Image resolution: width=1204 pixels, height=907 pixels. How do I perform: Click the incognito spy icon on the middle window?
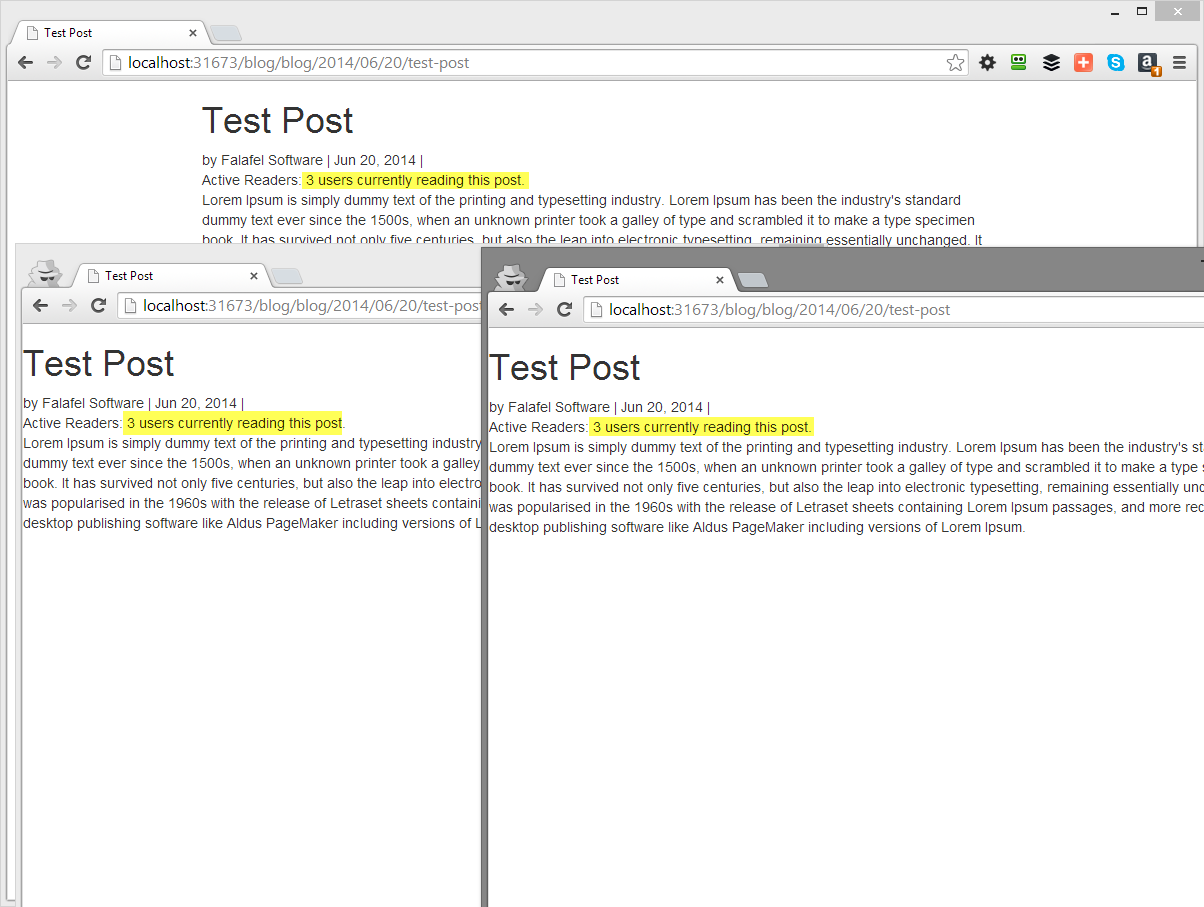coord(46,273)
